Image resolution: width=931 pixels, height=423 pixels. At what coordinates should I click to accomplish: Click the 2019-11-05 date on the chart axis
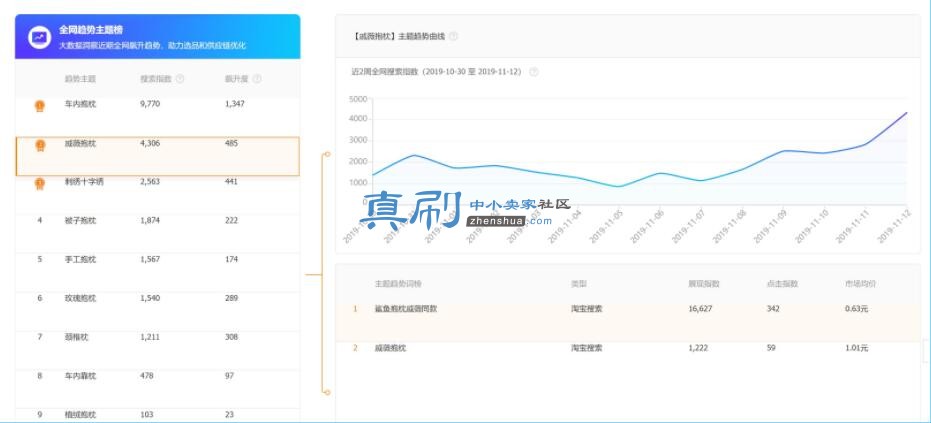point(606,227)
